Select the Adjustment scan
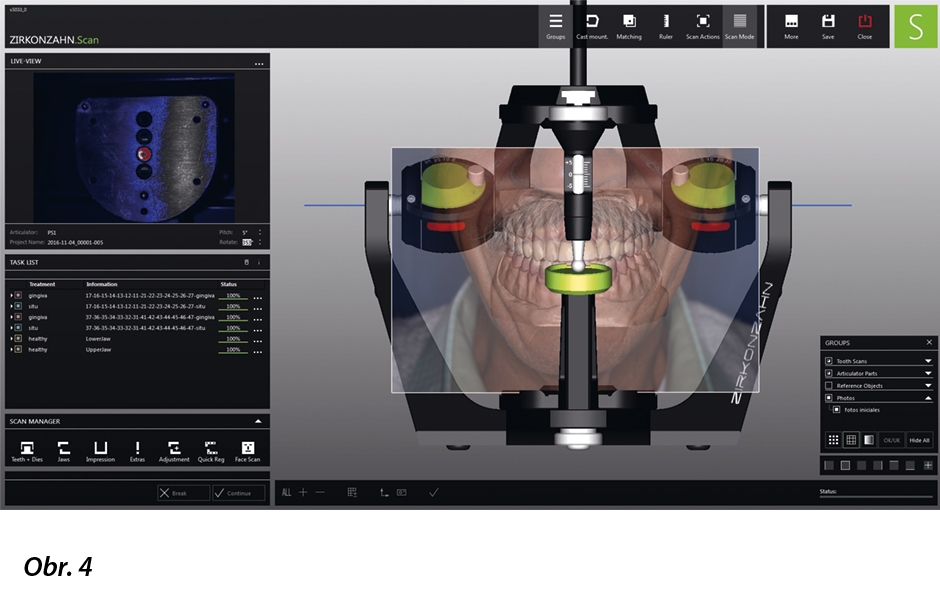 click(x=174, y=451)
